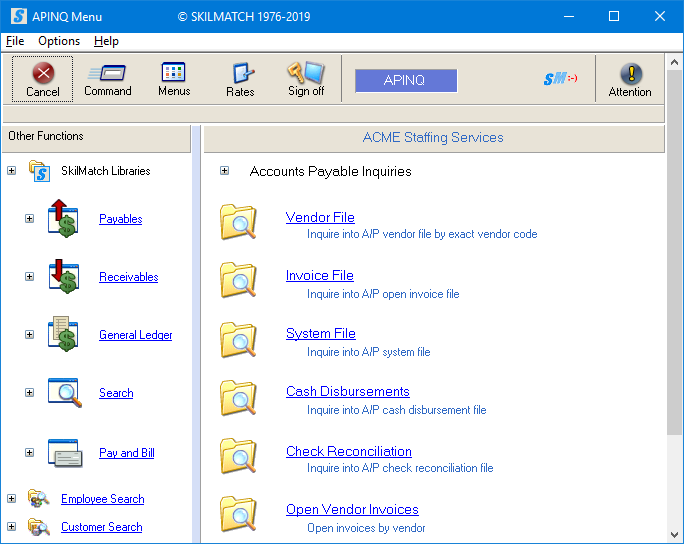Click the vertical scrollbar down arrow
Screen dimensions: 684x544
(x=674, y=534)
